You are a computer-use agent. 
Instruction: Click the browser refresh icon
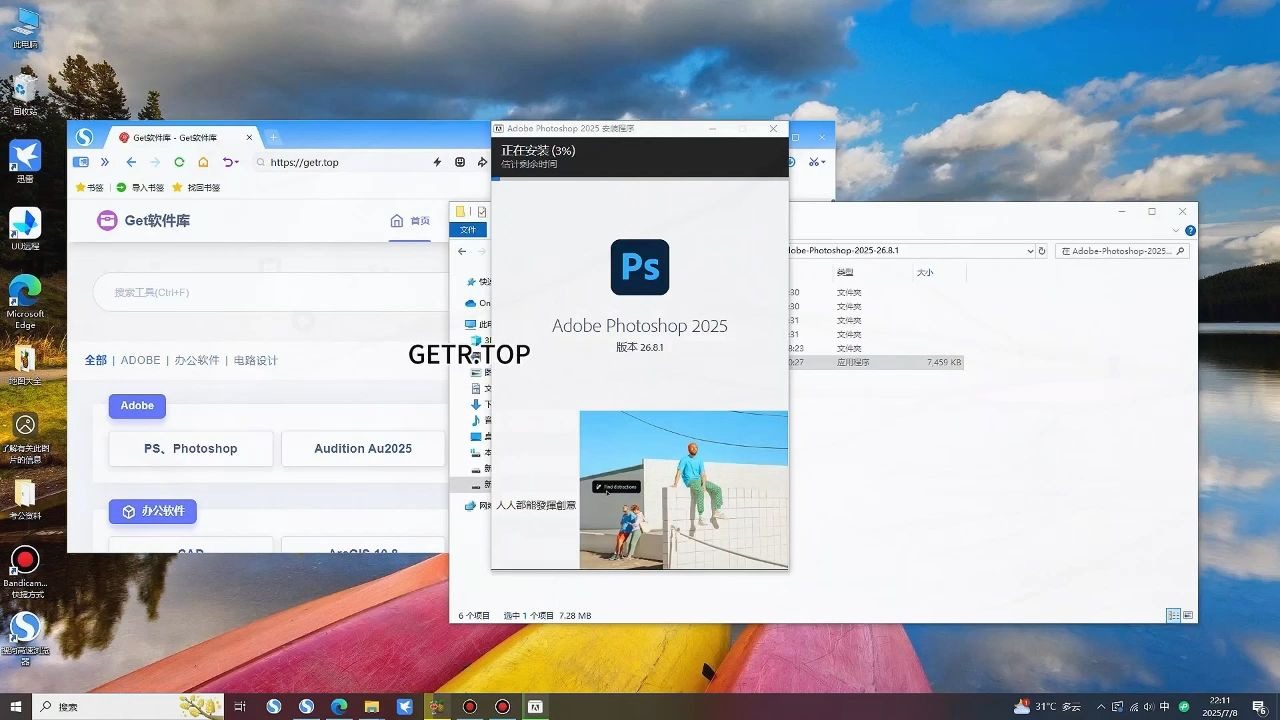point(179,162)
